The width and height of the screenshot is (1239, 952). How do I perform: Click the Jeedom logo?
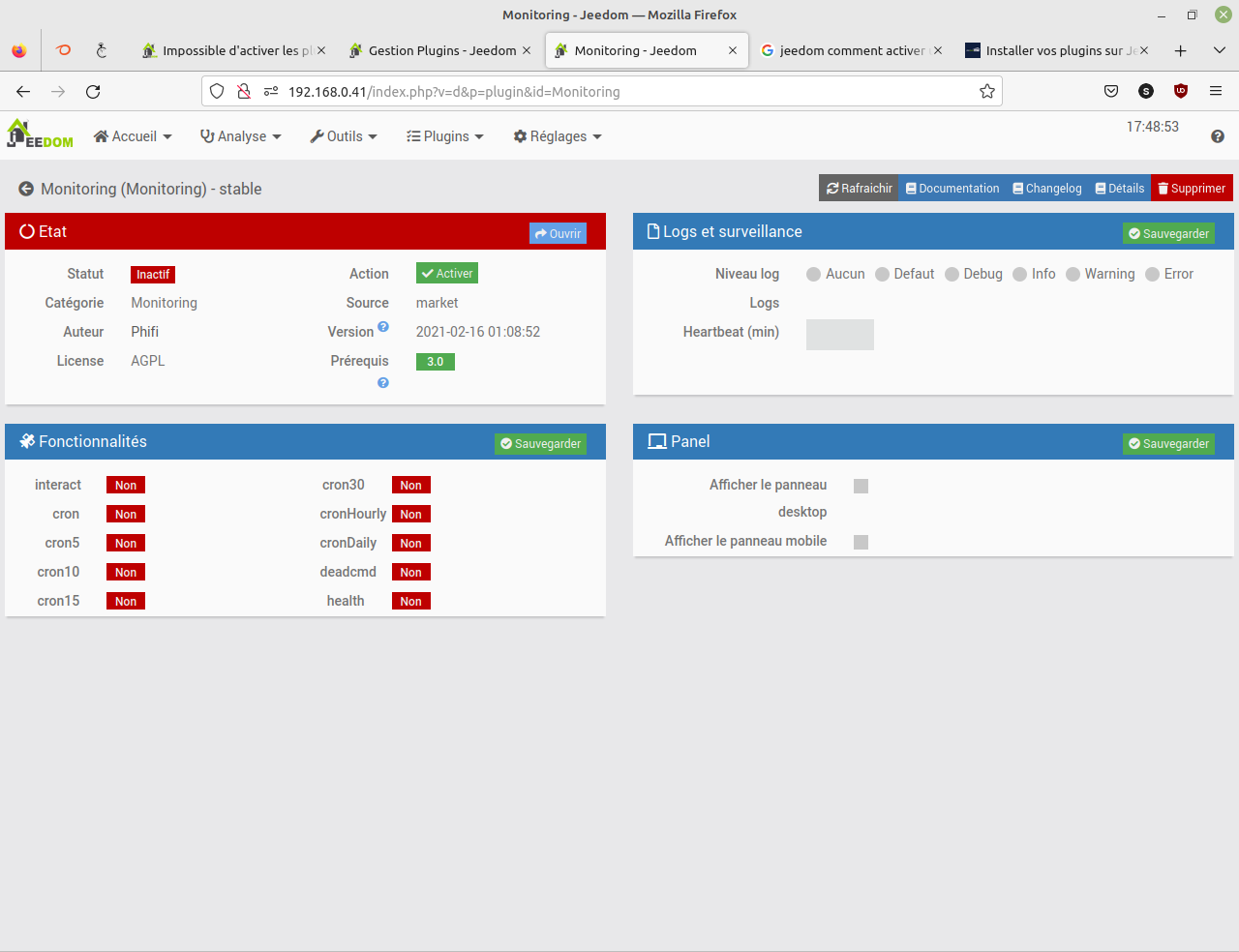(x=40, y=134)
